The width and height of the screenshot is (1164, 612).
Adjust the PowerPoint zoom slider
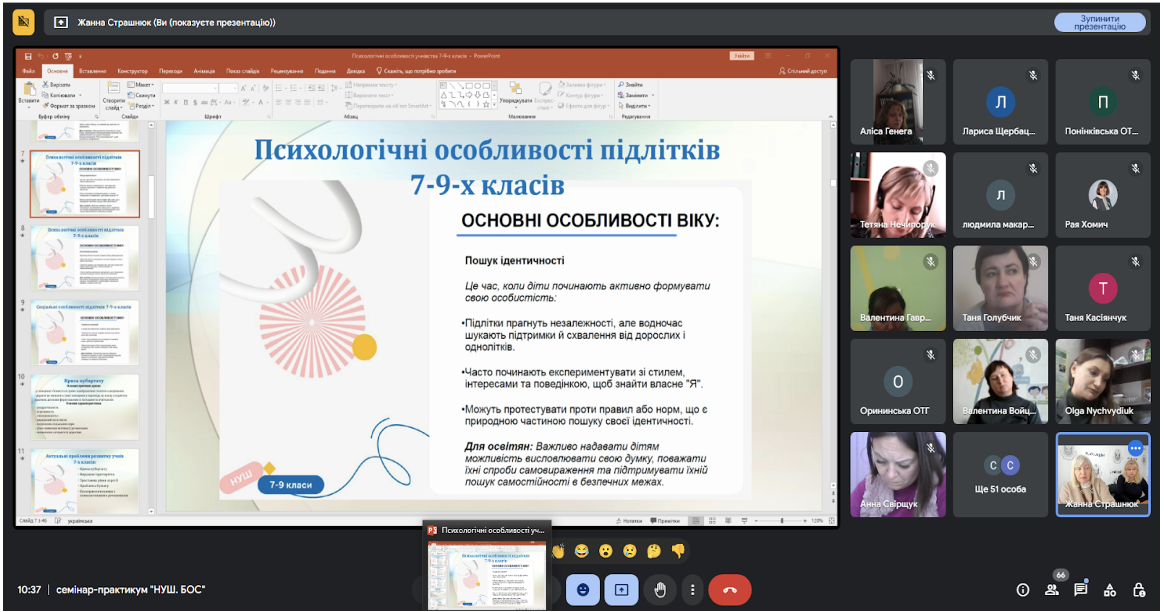(781, 521)
